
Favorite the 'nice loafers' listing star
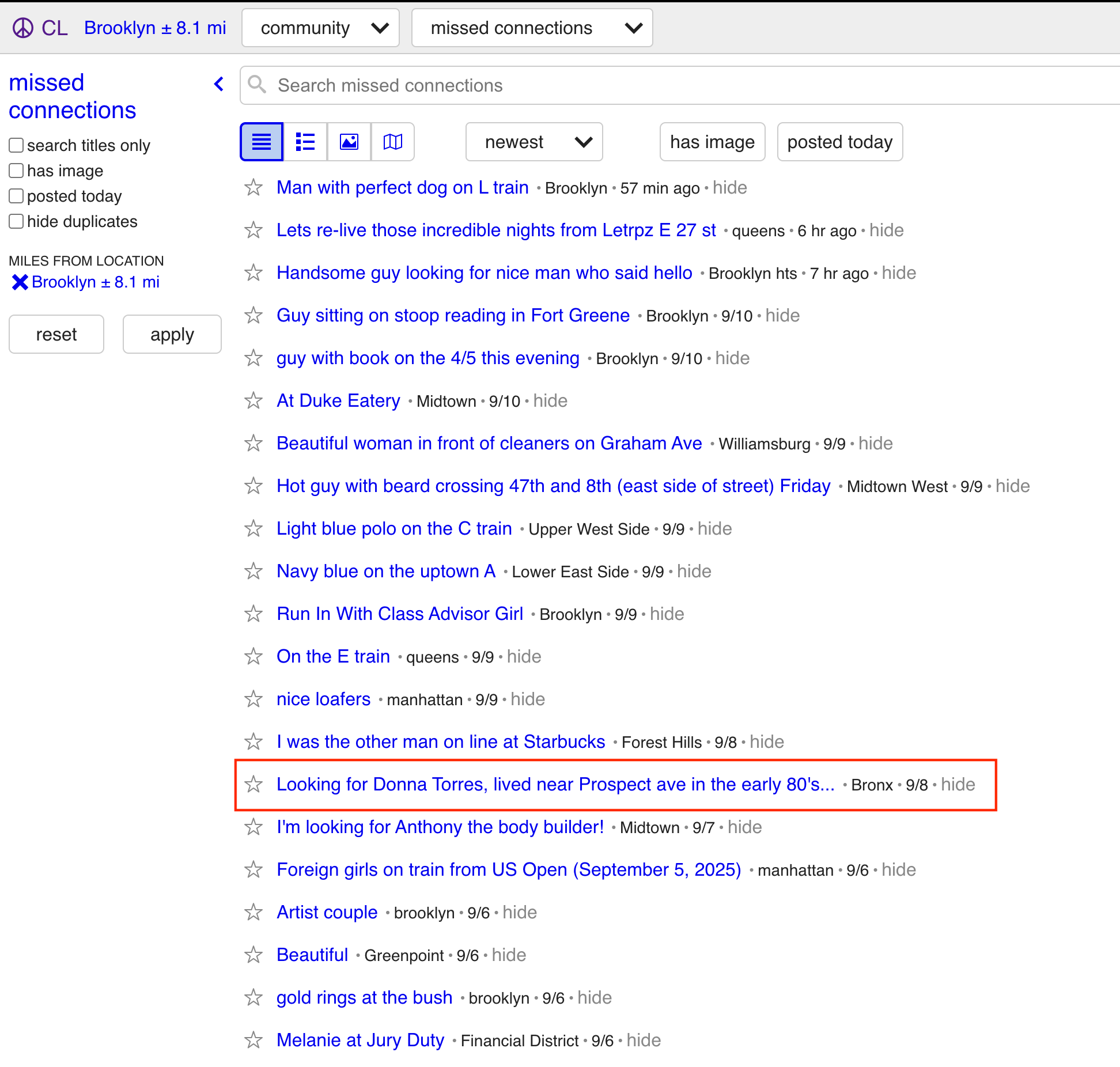tap(253, 699)
